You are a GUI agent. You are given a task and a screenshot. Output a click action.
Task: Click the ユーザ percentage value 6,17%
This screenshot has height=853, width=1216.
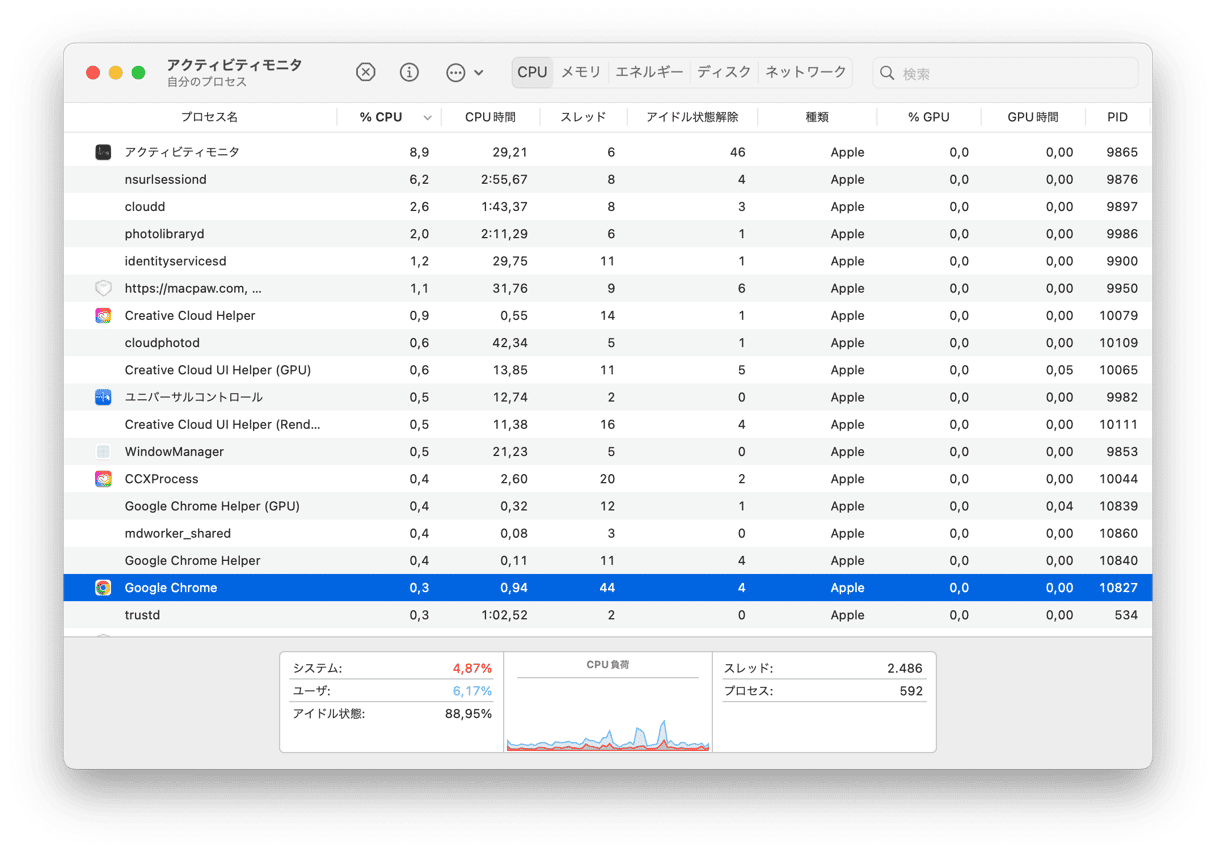[472, 691]
